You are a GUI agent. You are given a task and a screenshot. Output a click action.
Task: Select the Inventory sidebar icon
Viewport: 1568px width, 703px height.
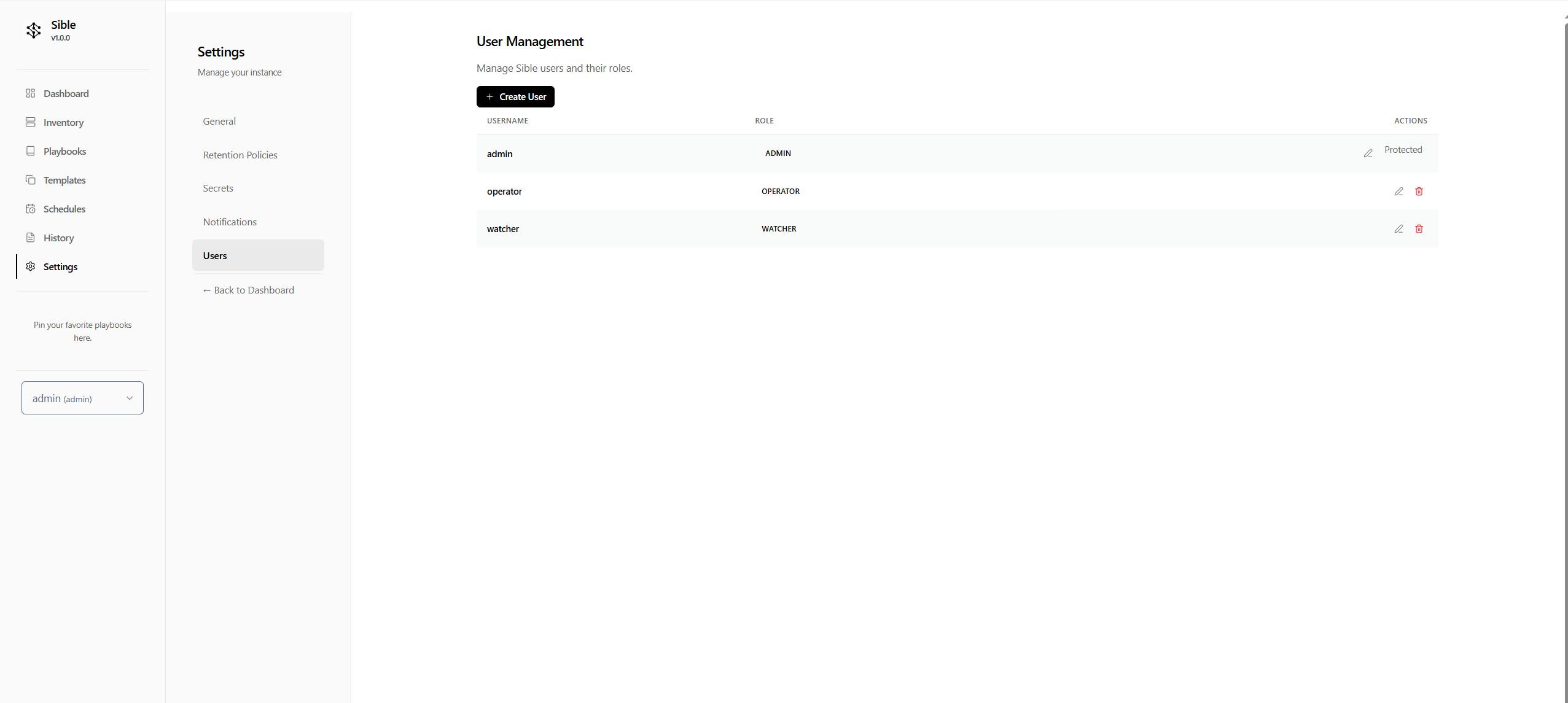31,122
